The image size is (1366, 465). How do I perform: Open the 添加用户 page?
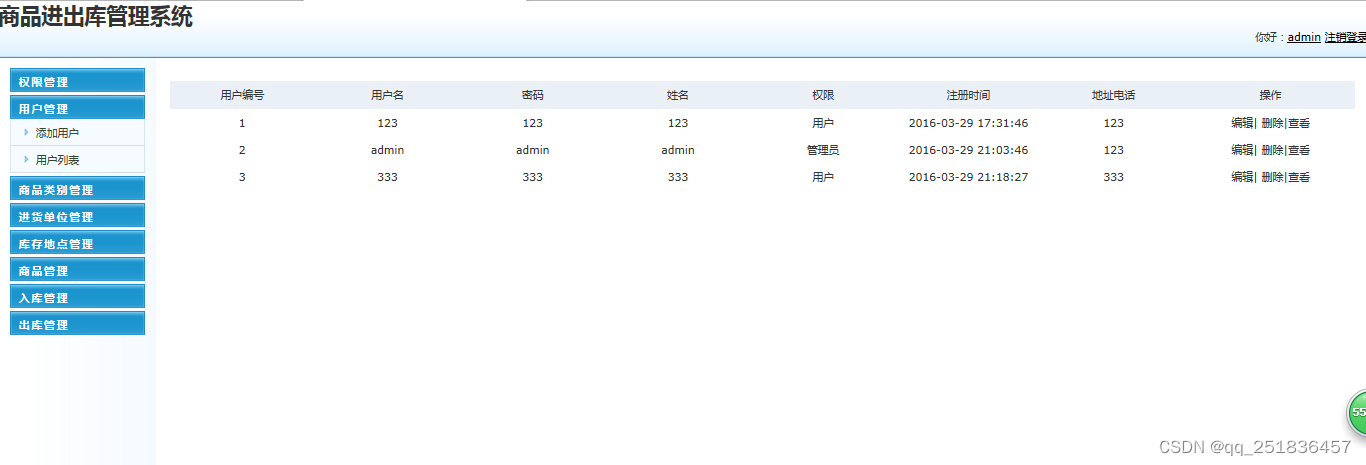(57, 133)
